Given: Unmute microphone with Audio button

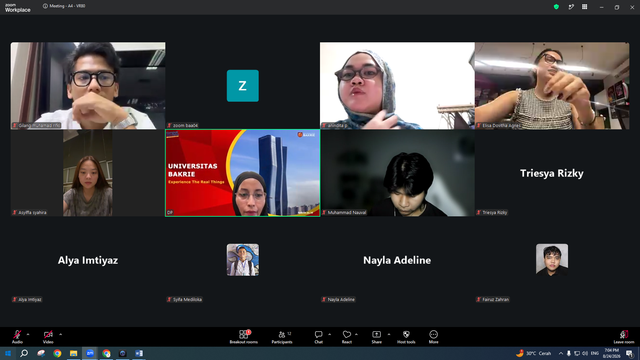Looking at the screenshot, I should point(17,337).
